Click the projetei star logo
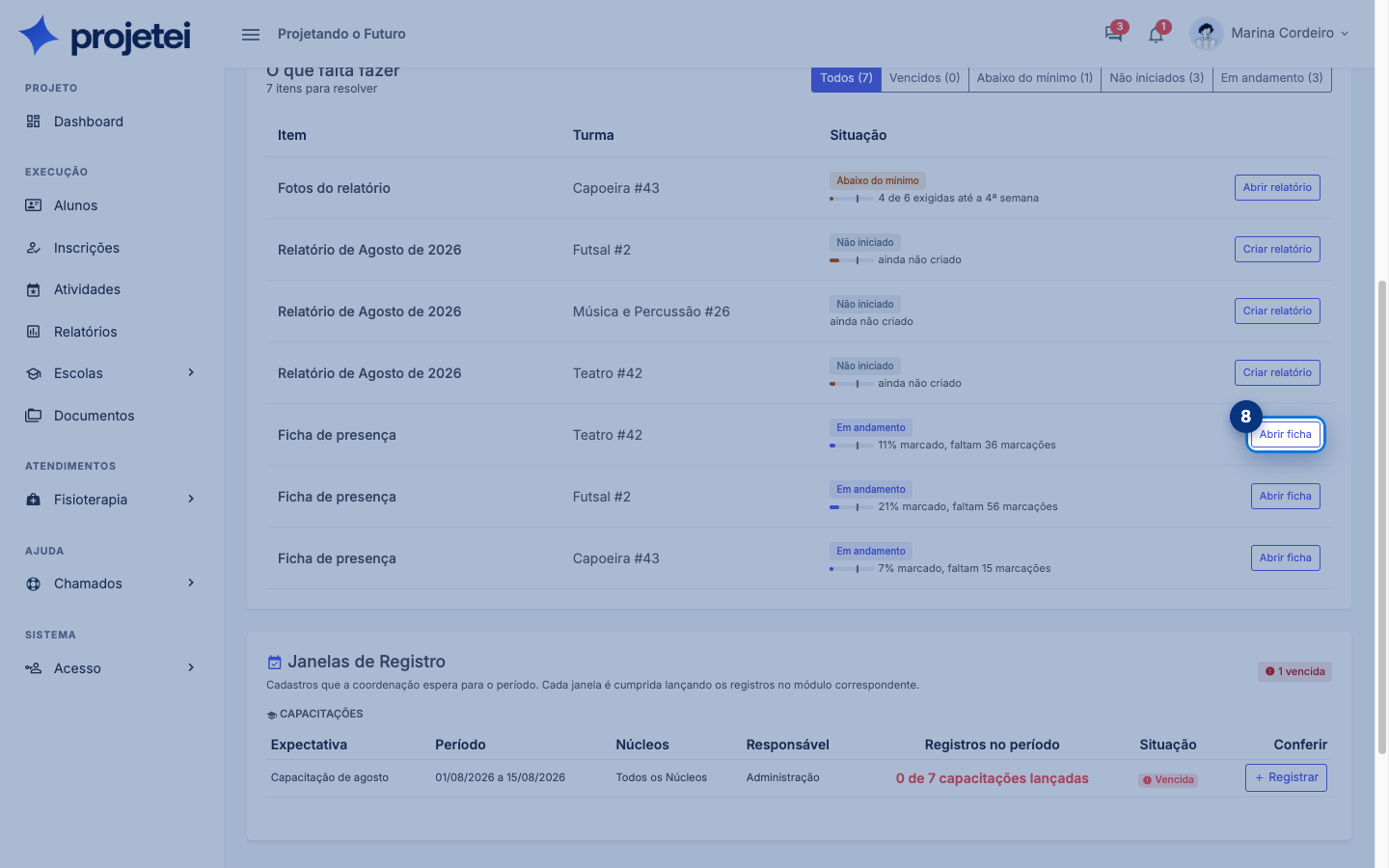Image resolution: width=1389 pixels, height=868 pixels. coord(40,36)
